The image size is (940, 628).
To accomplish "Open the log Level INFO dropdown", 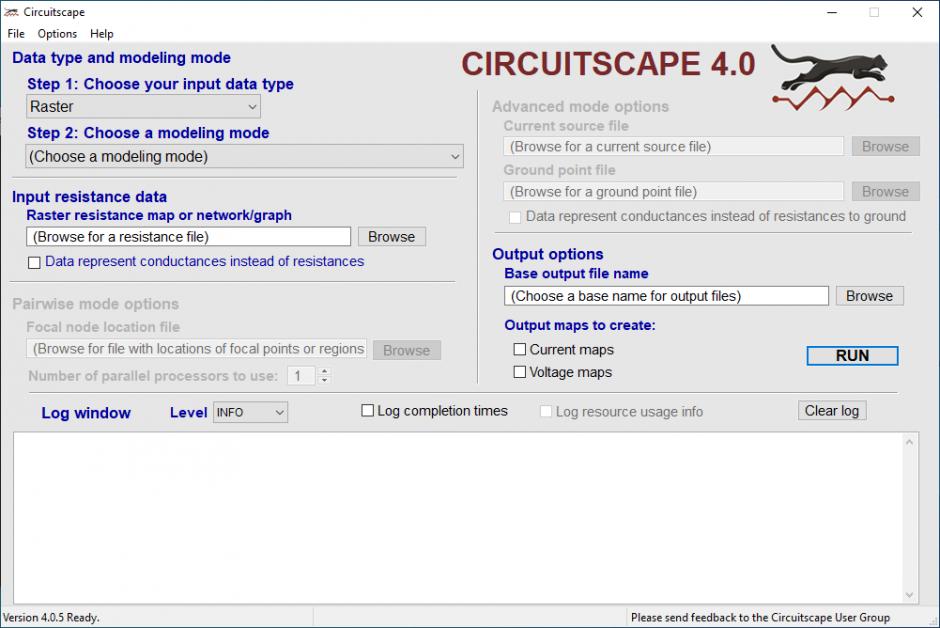I will pos(251,412).
